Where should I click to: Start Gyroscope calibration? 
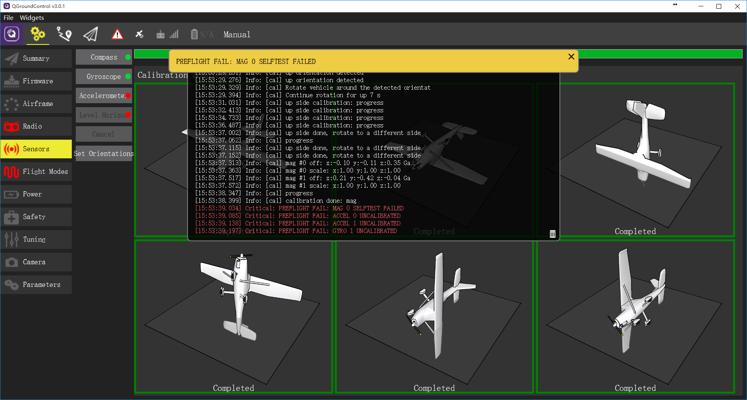pos(104,77)
